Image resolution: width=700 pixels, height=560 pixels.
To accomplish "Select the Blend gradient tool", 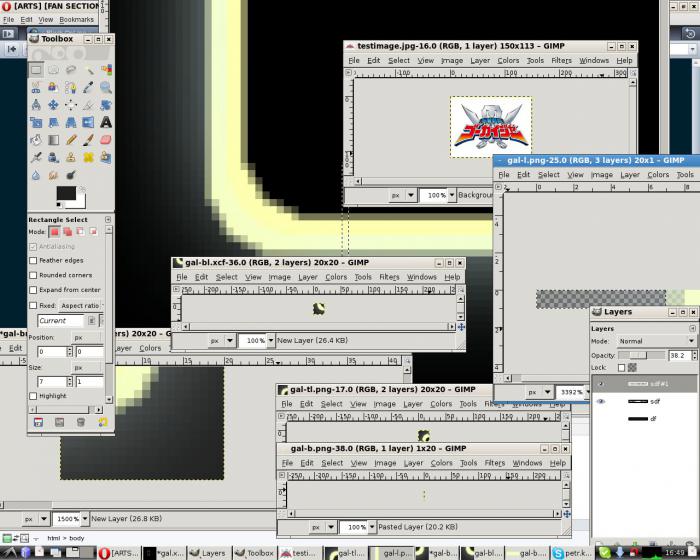I will (54, 140).
